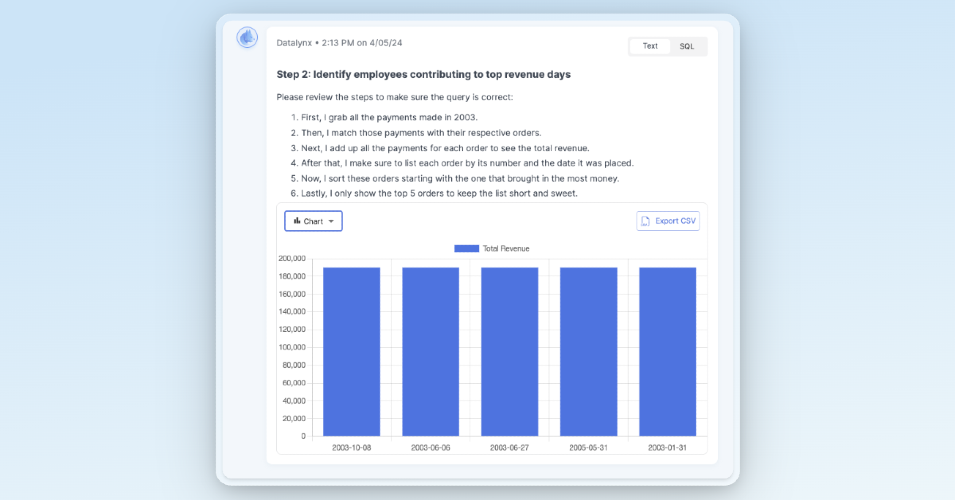Click the file icon in Export CSV
955x500 pixels.
[x=646, y=221]
